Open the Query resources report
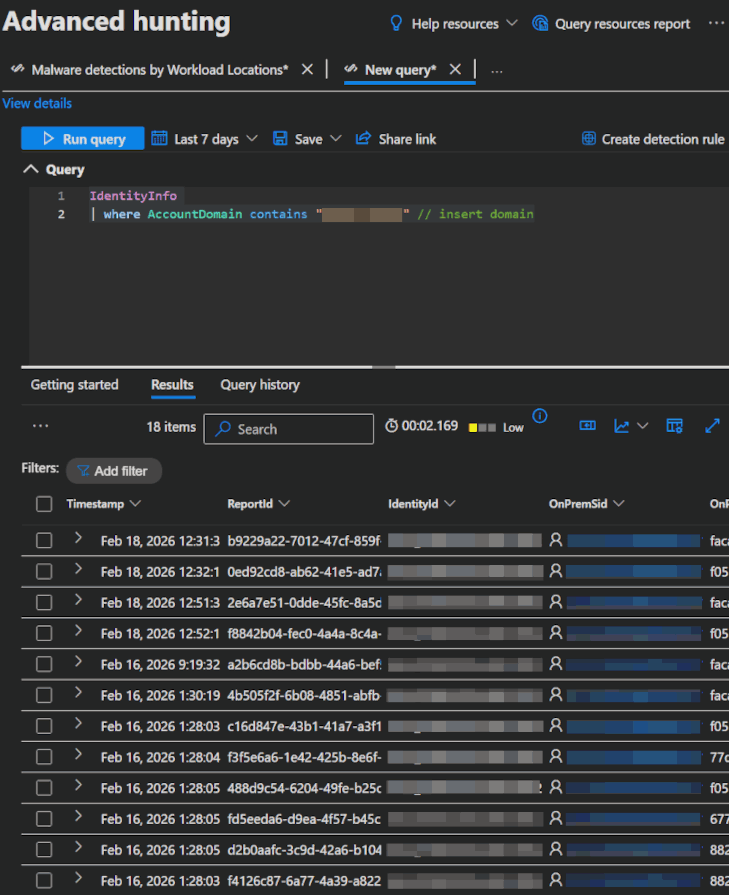Screen dimensions: 729x895 pos(611,23)
